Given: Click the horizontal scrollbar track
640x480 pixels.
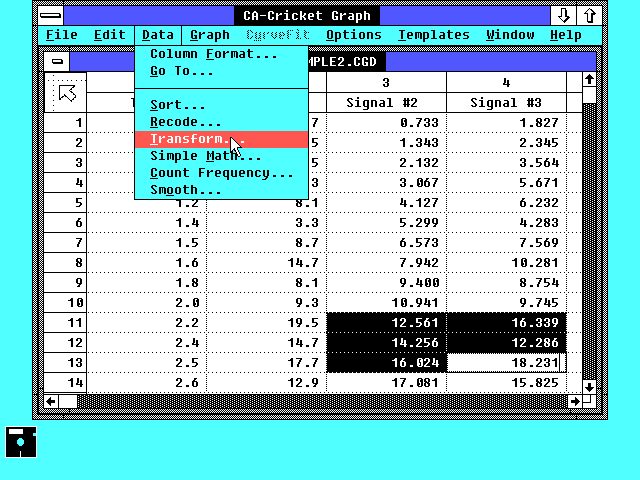Looking at the screenshot, I should [322, 402].
